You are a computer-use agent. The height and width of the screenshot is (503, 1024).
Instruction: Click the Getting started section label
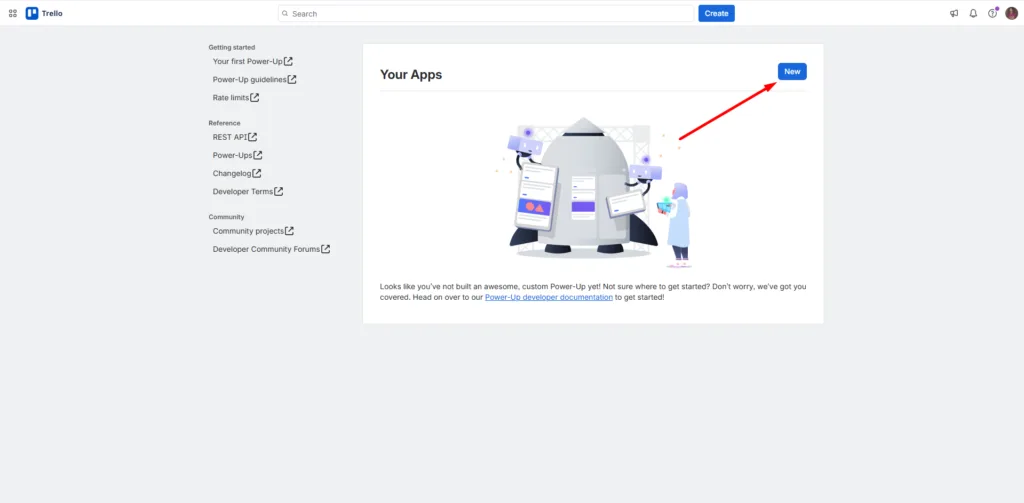232,47
